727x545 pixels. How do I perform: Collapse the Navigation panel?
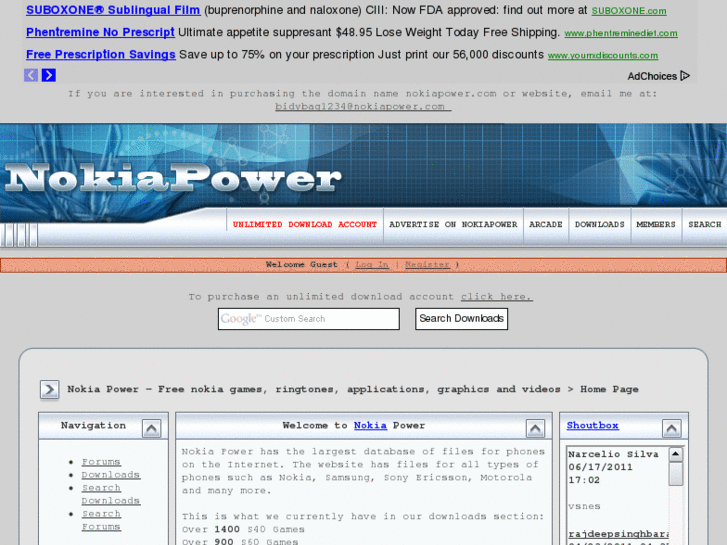click(151, 428)
